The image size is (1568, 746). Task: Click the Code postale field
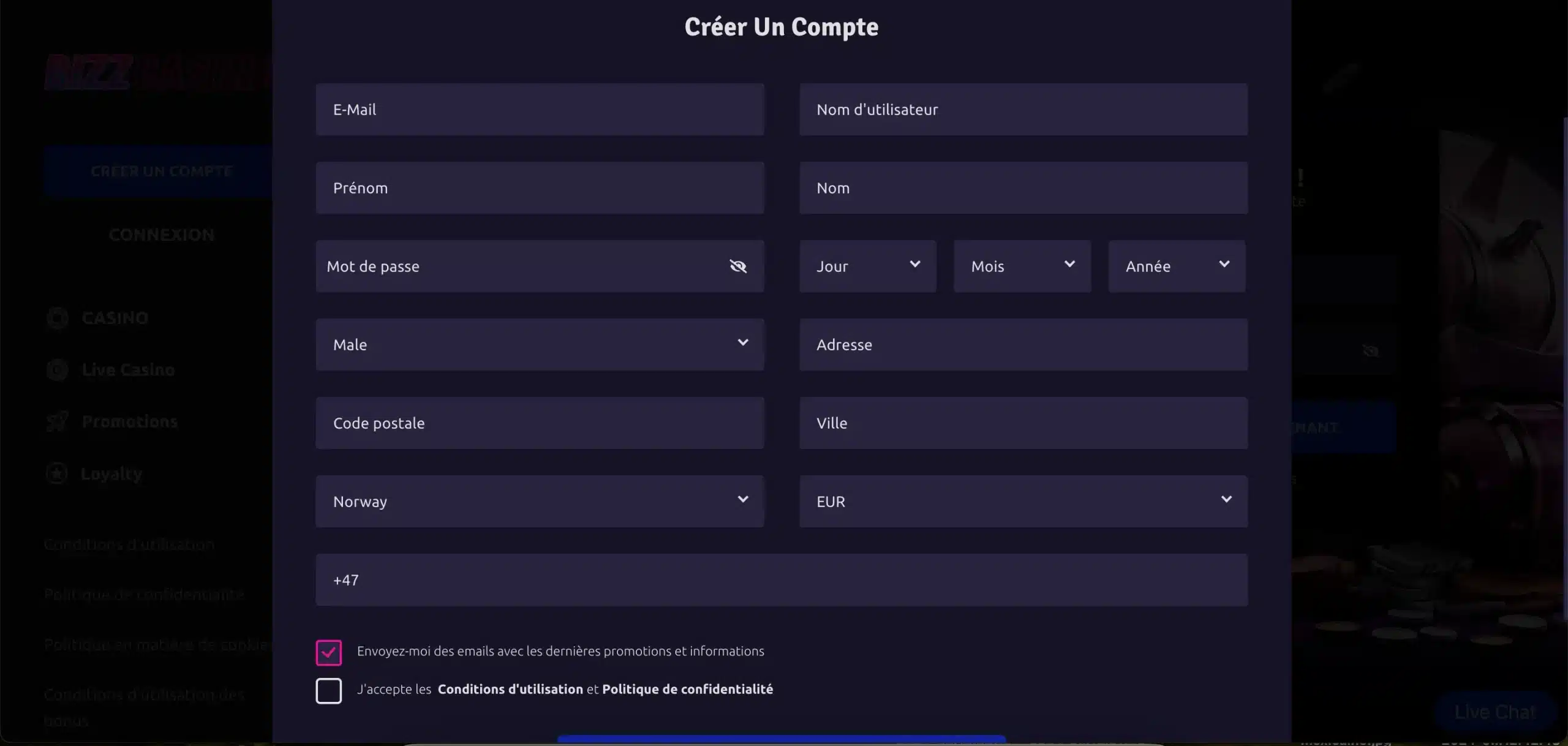click(540, 423)
